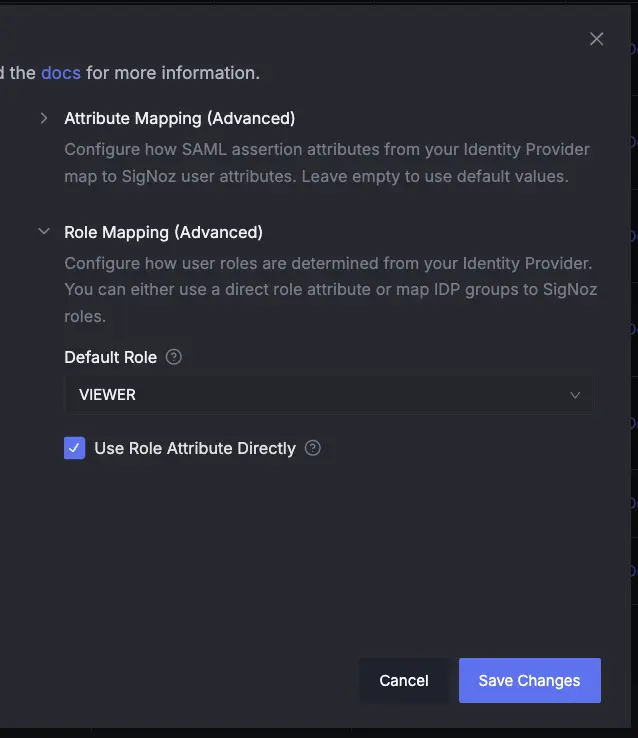
Task: Click the Role Mapping description text
Action: pos(331,289)
